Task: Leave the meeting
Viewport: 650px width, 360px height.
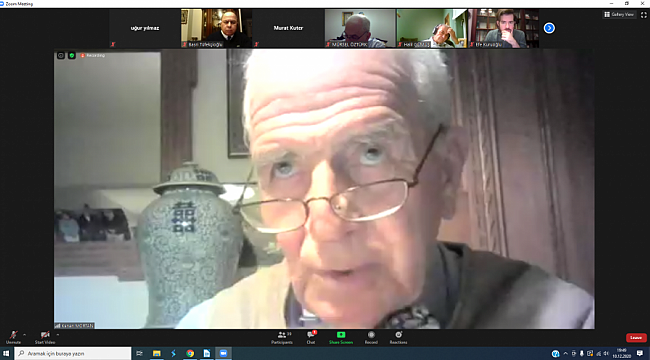Action: [x=636, y=338]
